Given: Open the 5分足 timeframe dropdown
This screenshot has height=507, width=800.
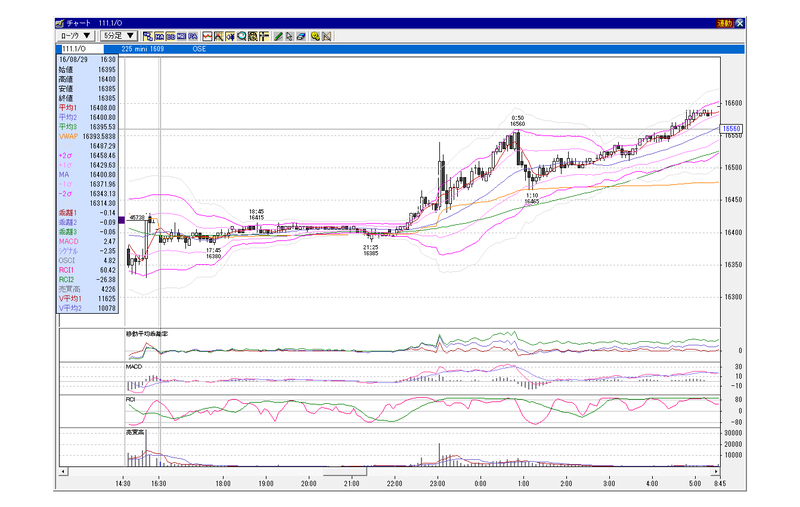Looking at the screenshot, I should click(x=119, y=36).
